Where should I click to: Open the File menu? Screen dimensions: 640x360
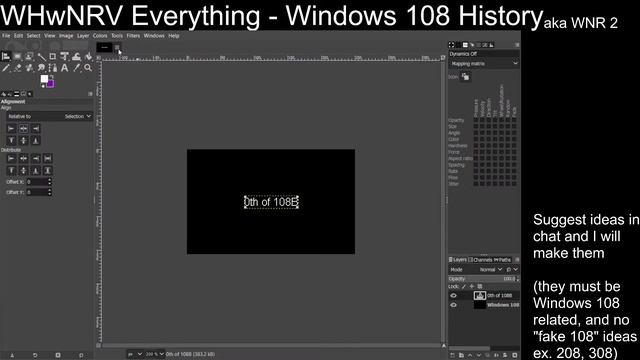tap(6, 36)
